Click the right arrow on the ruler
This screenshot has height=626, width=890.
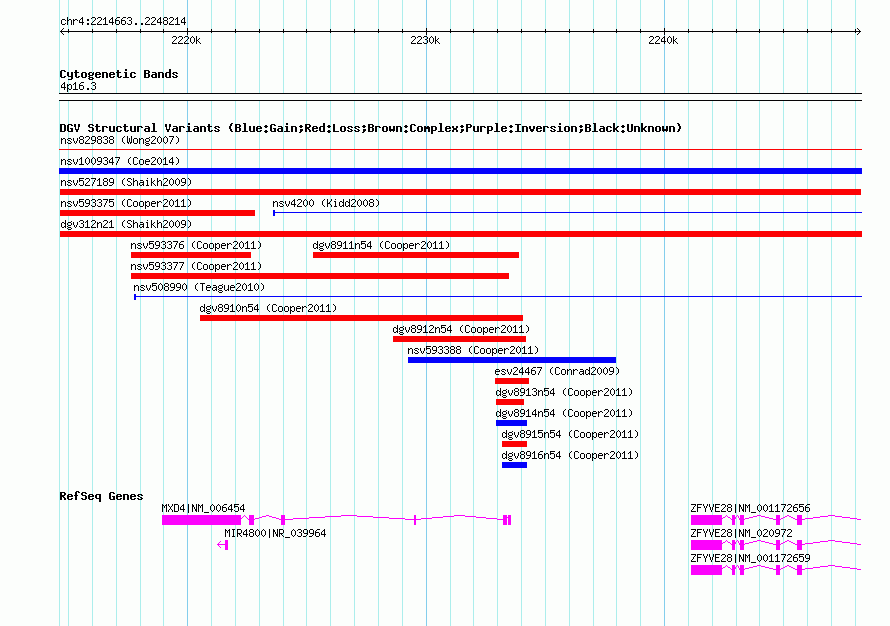coord(858,32)
